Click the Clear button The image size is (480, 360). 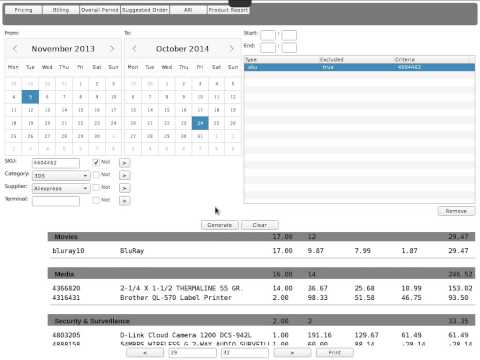point(260,225)
